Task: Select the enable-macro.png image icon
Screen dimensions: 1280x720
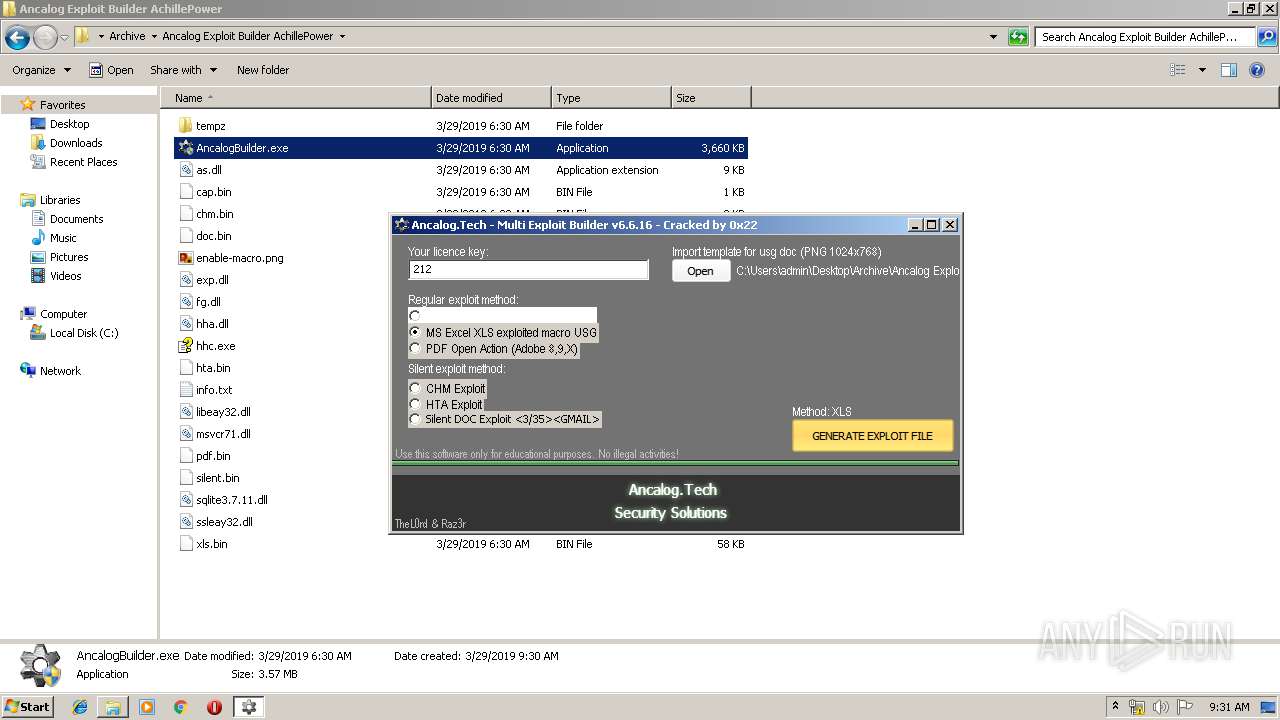Action: pos(185,258)
